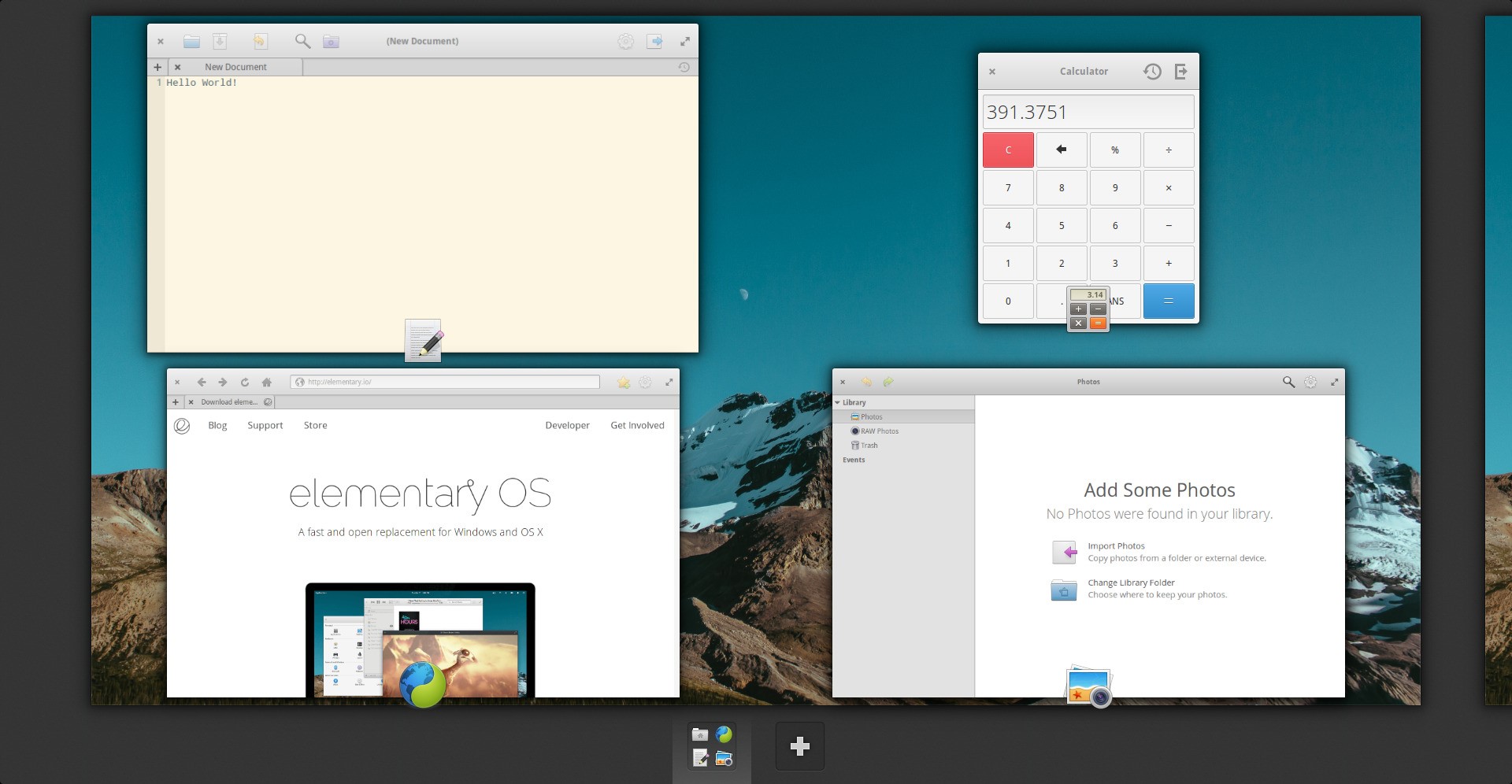Show calculator history icon
1512x784 pixels.
pyautogui.click(x=1152, y=72)
